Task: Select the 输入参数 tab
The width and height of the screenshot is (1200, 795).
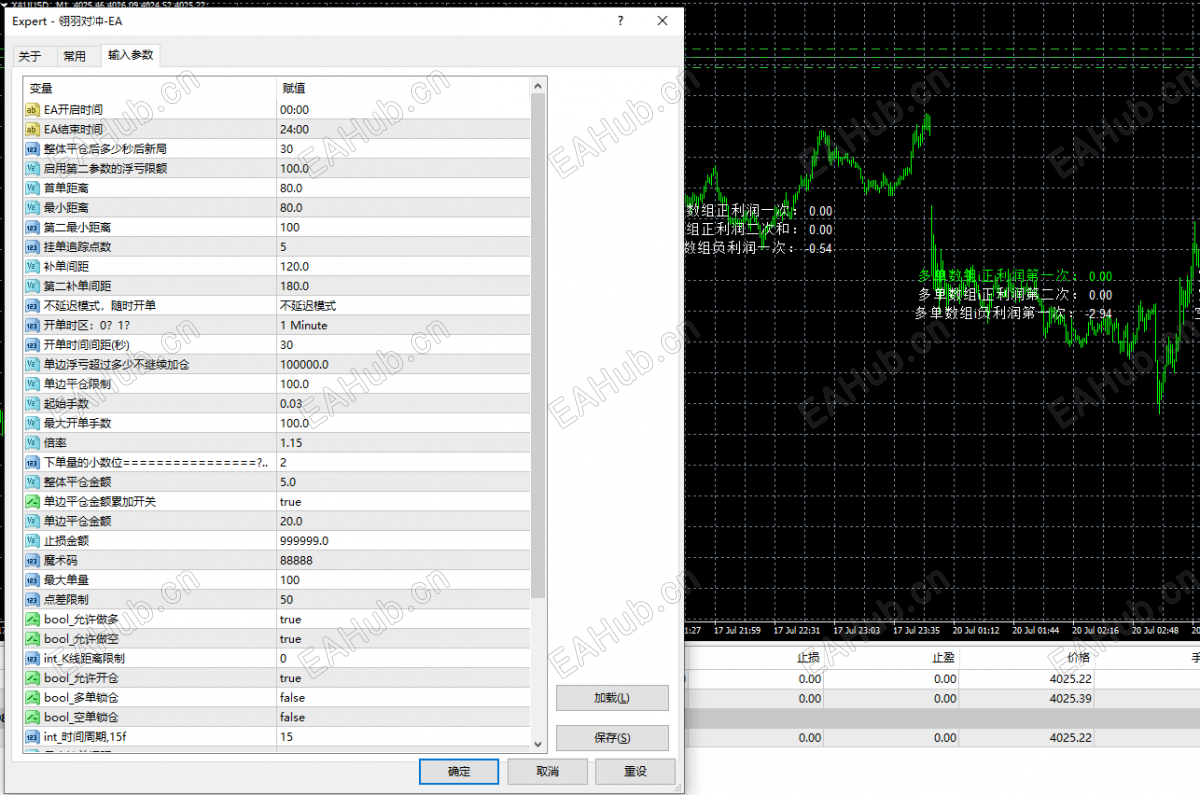Action: 130,56
